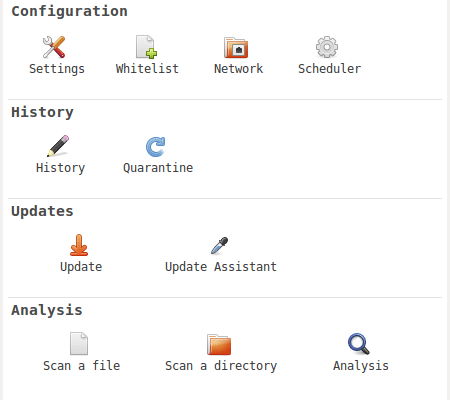Launch the Scheduler gear icon
The height and width of the screenshot is (400, 450).
(x=327, y=47)
